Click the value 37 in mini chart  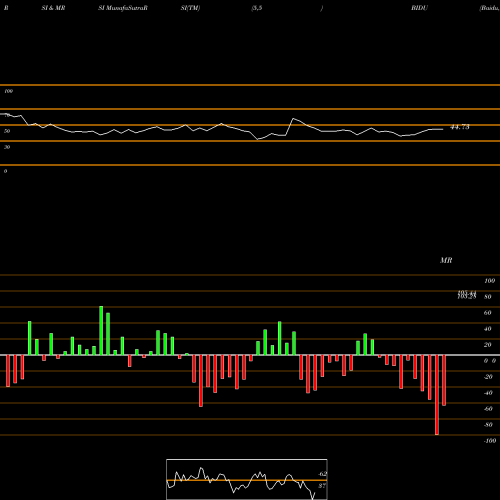tap(322, 486)
